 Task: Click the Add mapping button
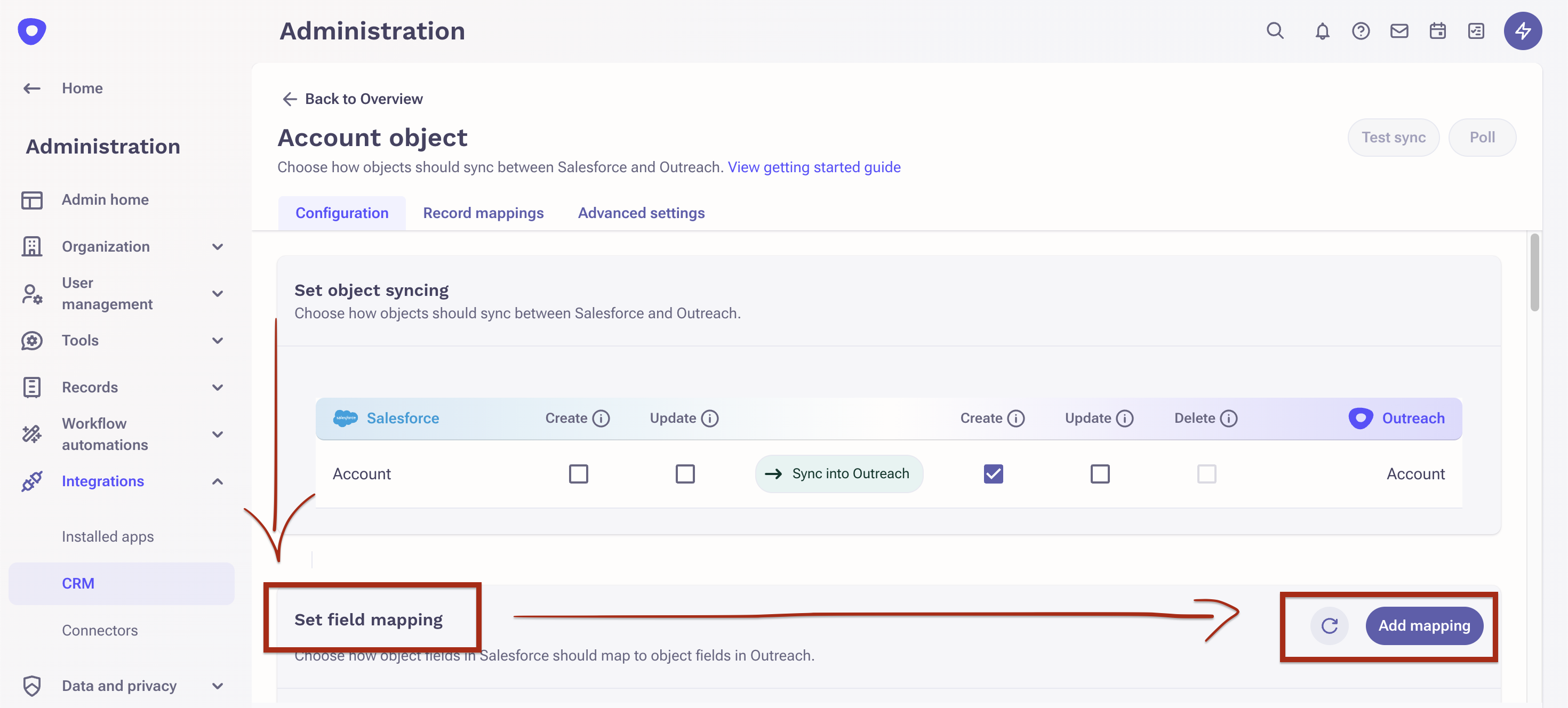tap(1424, 625)
